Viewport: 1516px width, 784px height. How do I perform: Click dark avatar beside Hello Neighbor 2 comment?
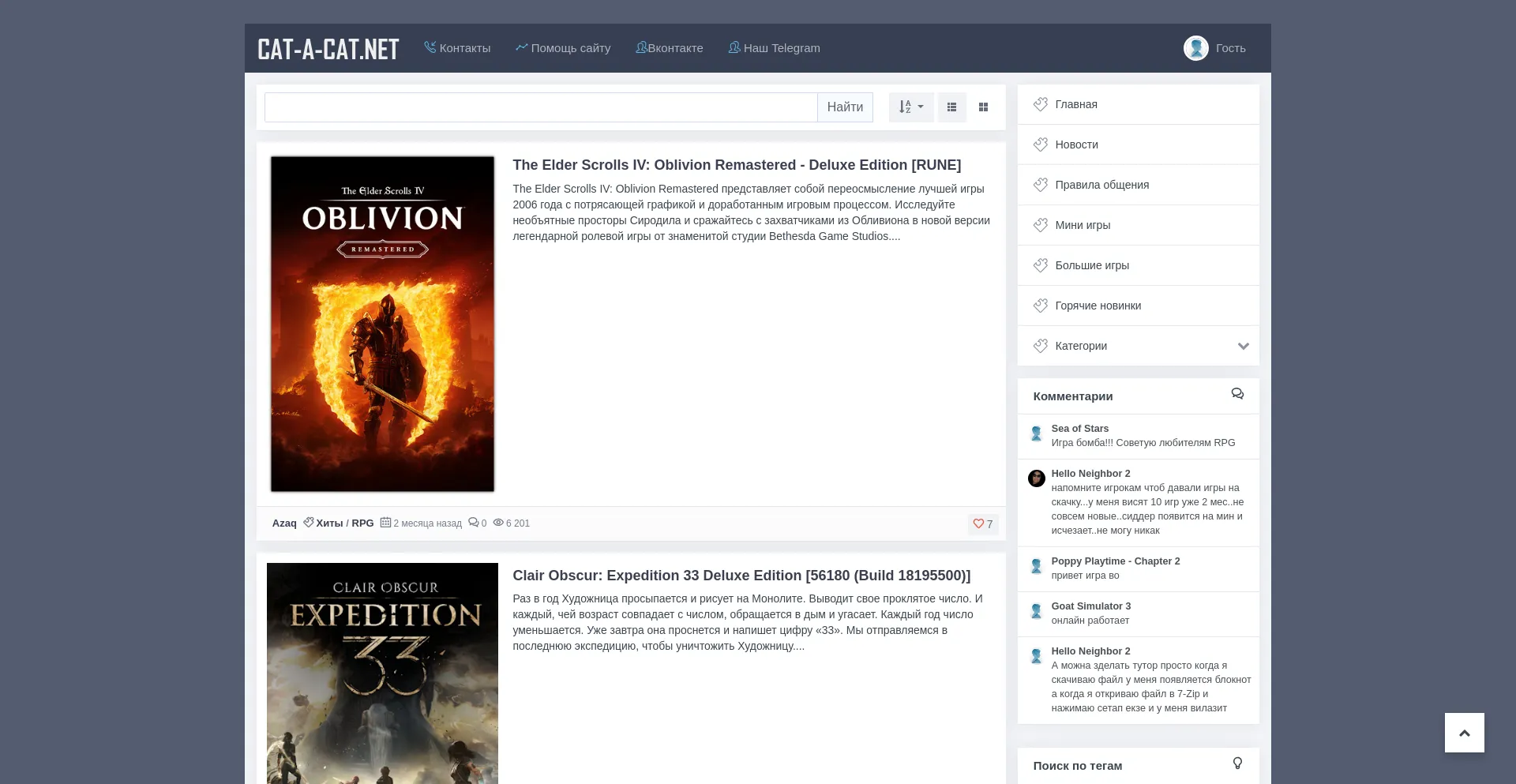pyautogui.click(x=1037, y=478)
